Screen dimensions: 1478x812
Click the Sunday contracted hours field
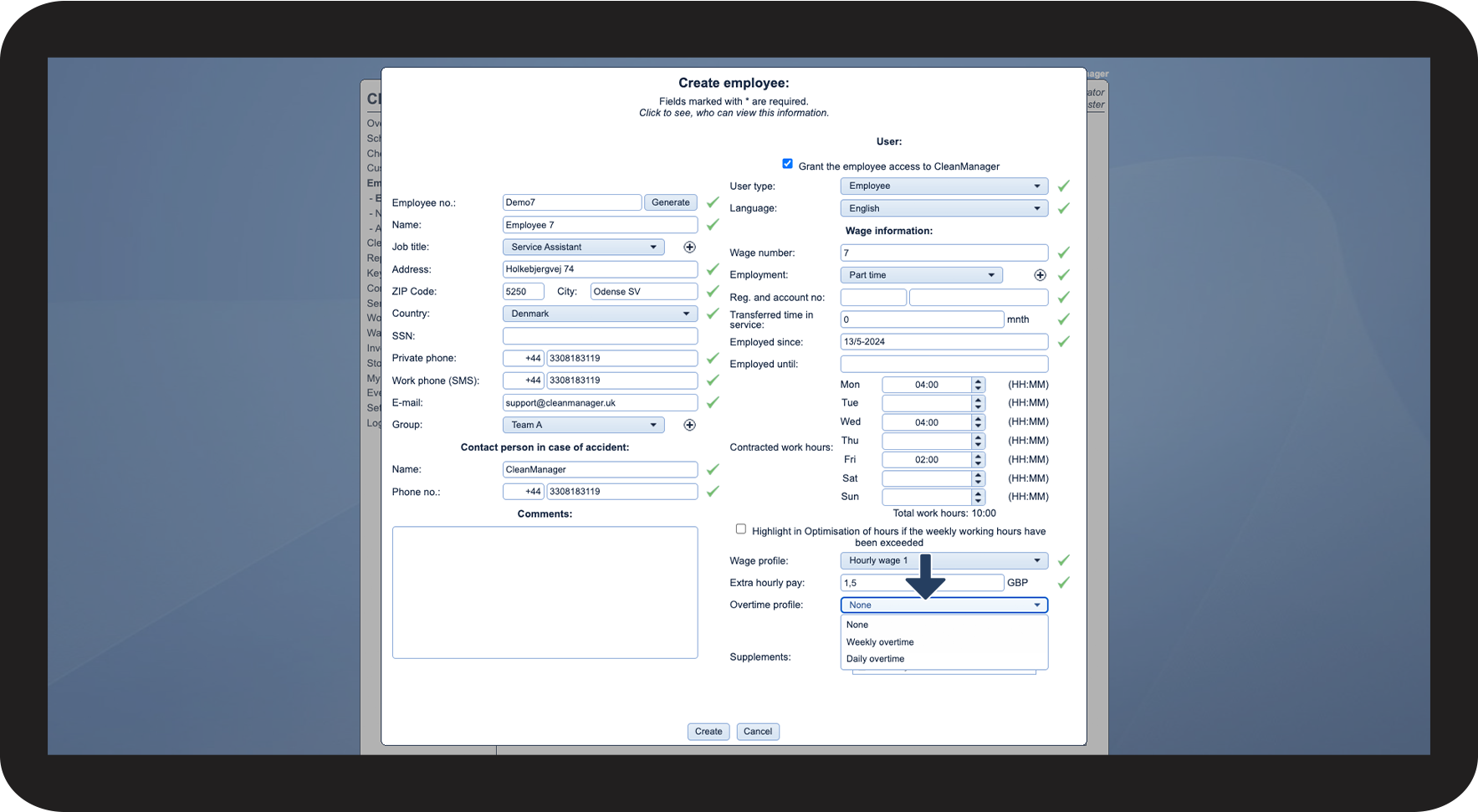pyautogui.click(x=927, y=497)
